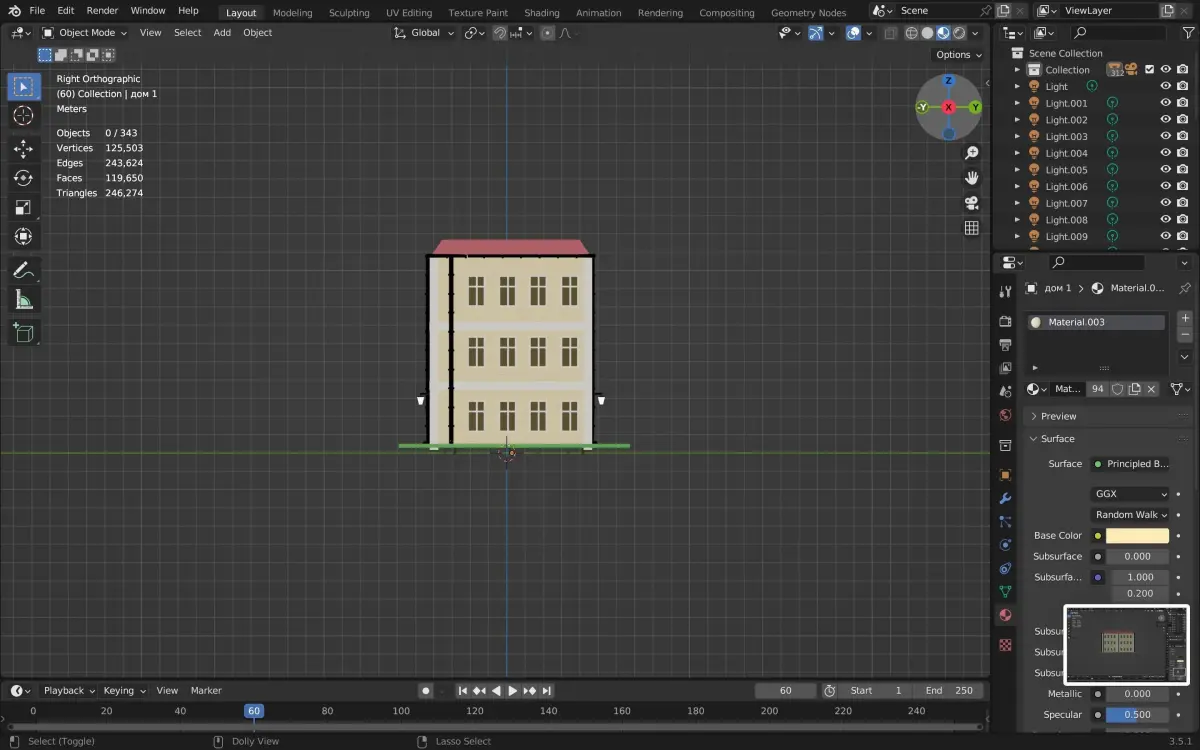The height and width of the screenshot is (750, 1200).
Task: Open the Options dropdown
Action: [x=958, y=55]
